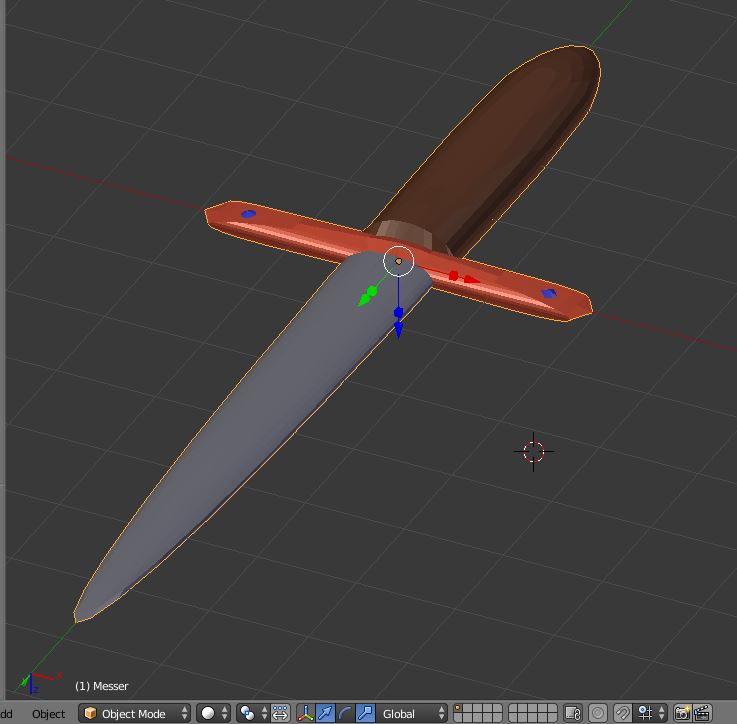Screen dimensions: 737x724
Task: Open the Object menu
Action: point(48,714)
